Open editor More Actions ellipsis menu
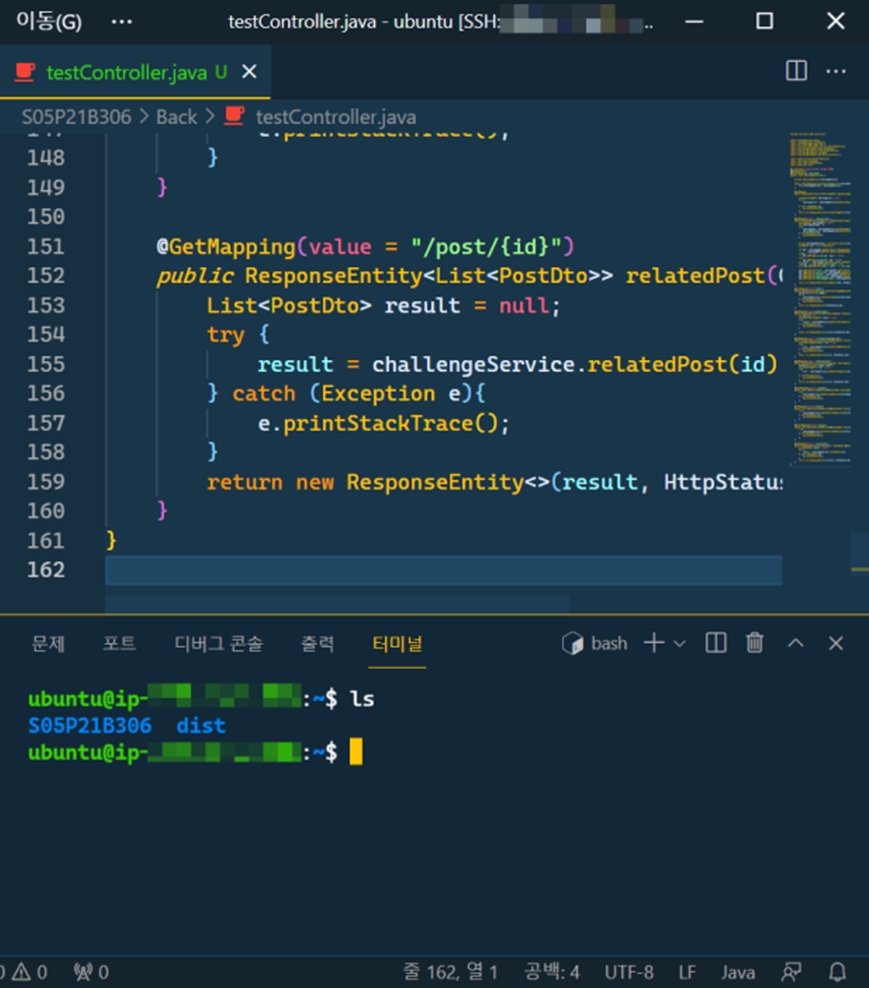The image size is (869, 988). [836, 71]
